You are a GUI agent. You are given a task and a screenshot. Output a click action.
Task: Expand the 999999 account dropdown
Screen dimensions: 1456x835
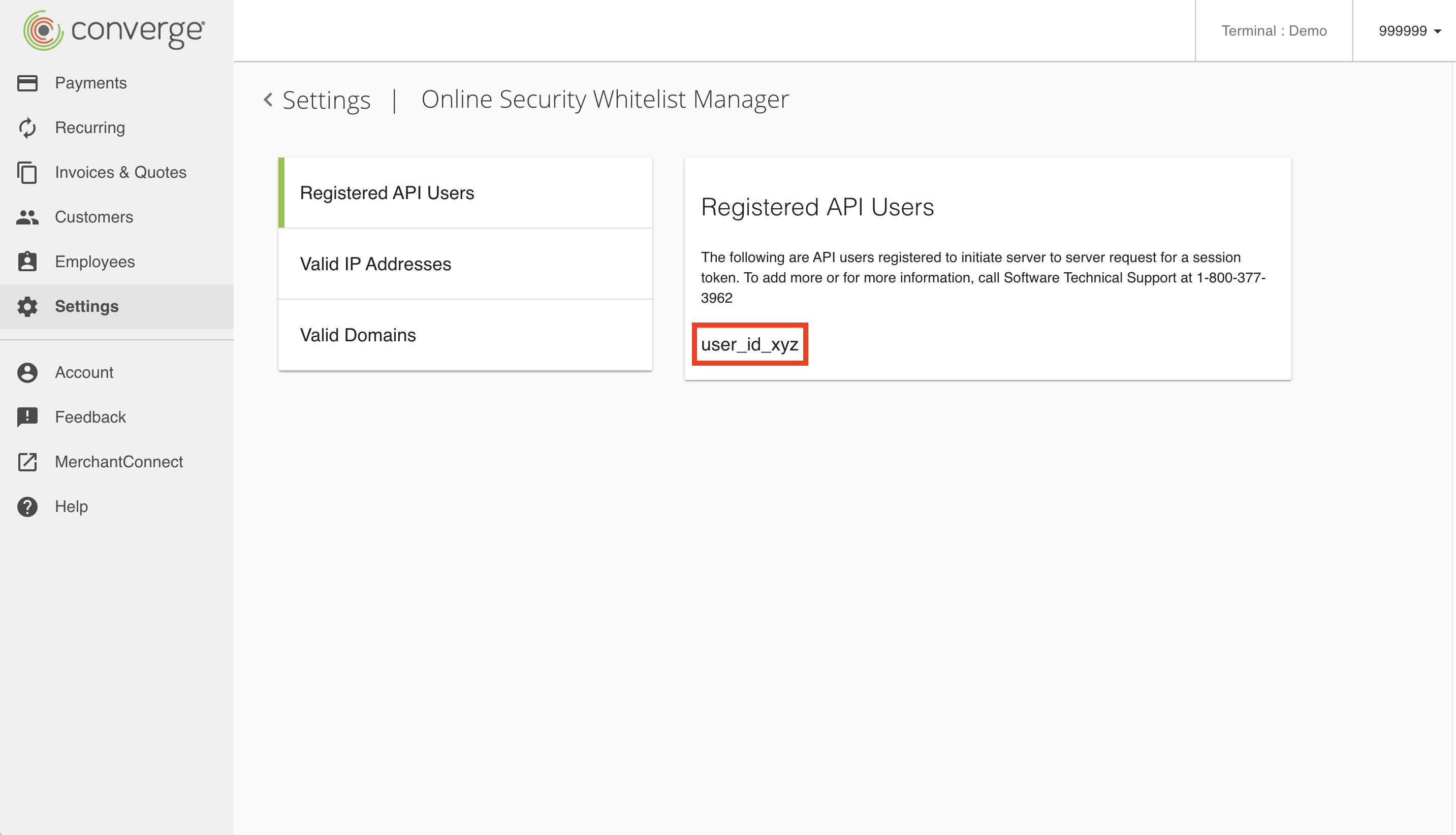(1410, 31)
